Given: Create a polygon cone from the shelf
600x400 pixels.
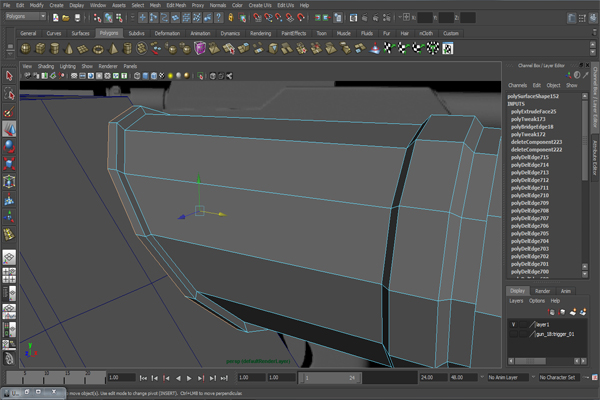Looking at the screenshot, I should pos(69,49).
